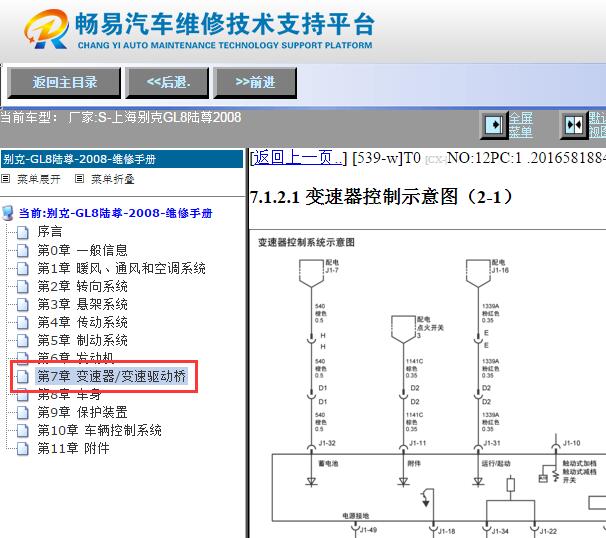Go back with the <<后退 button
The height and width of the screenshot is (538, 606).
pos(167,82)
